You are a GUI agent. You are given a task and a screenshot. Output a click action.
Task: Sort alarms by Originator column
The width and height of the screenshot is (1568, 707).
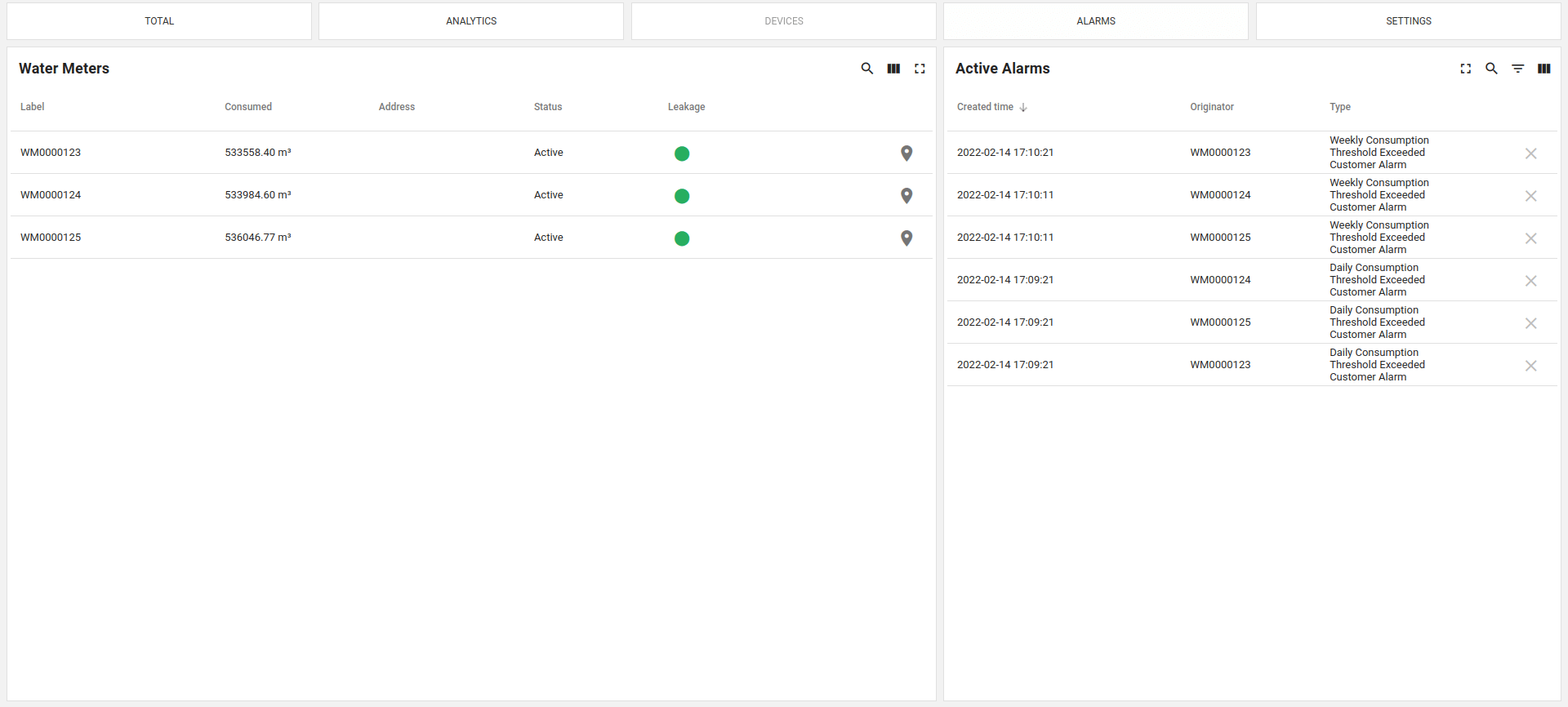pyautogui.click(x=1211, y=107)
